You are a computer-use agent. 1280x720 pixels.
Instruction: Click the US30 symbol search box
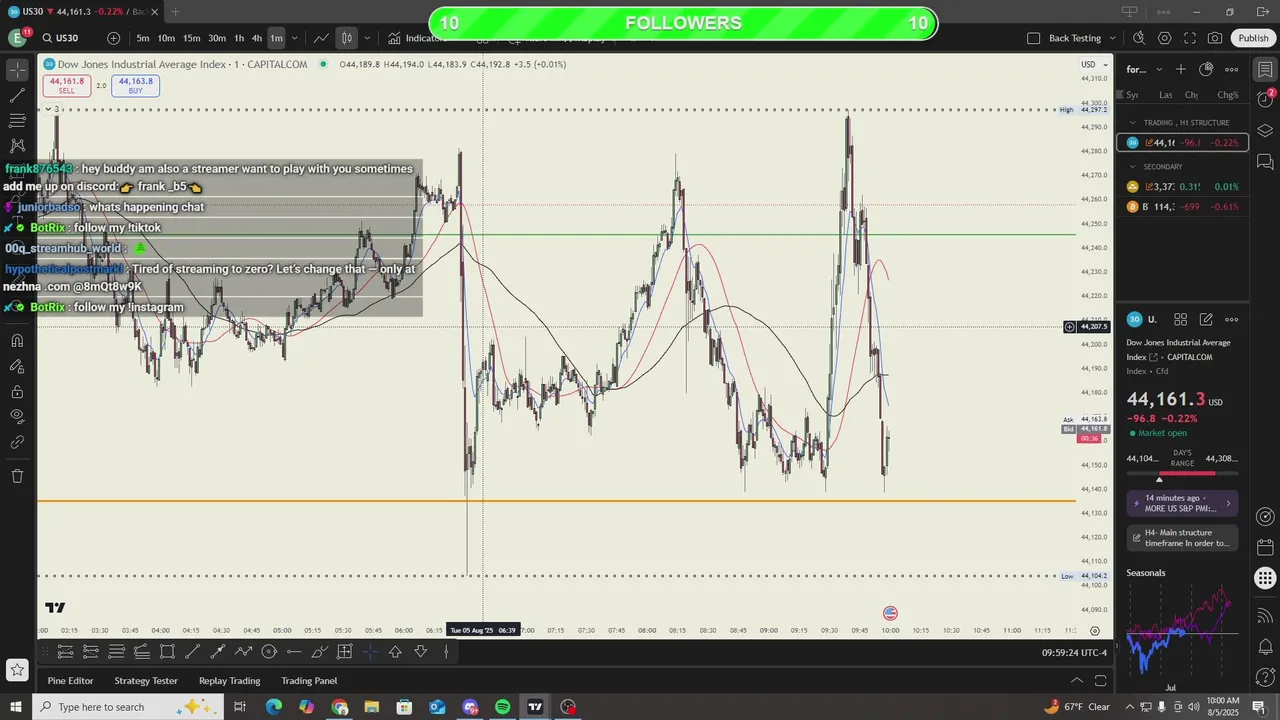(66, 38)
